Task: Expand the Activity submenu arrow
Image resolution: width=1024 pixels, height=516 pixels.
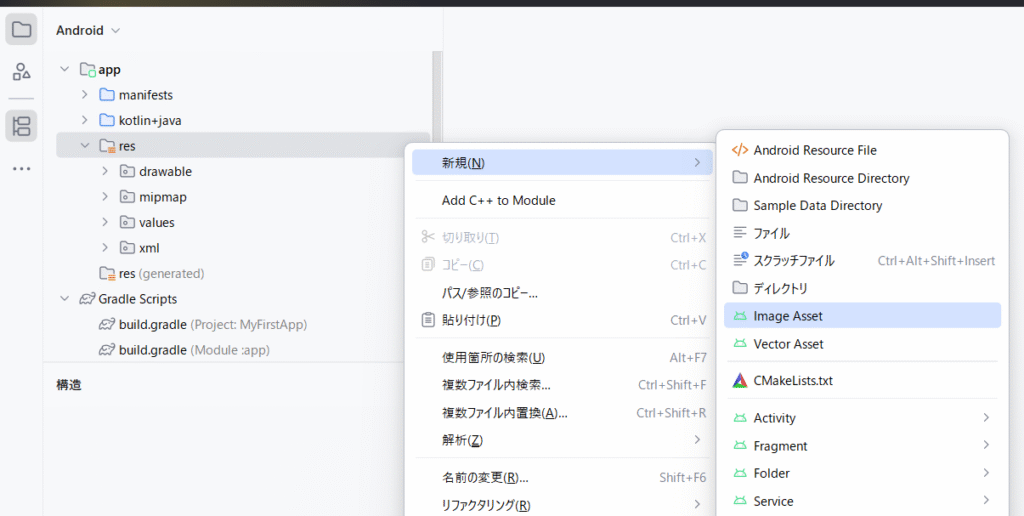Action: 986,418
